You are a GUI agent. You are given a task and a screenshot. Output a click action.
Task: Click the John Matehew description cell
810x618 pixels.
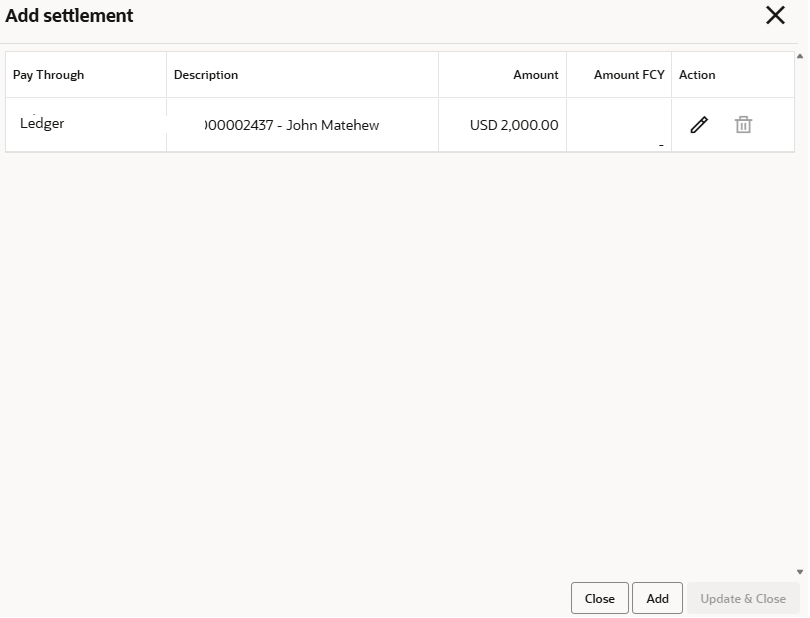point(303,125)
